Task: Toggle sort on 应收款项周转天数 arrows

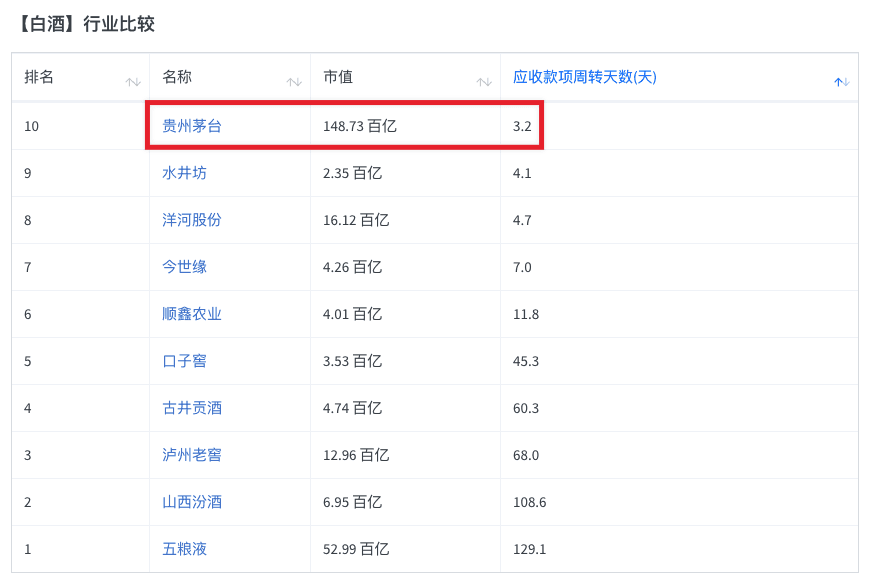Action: click(842, 82)
